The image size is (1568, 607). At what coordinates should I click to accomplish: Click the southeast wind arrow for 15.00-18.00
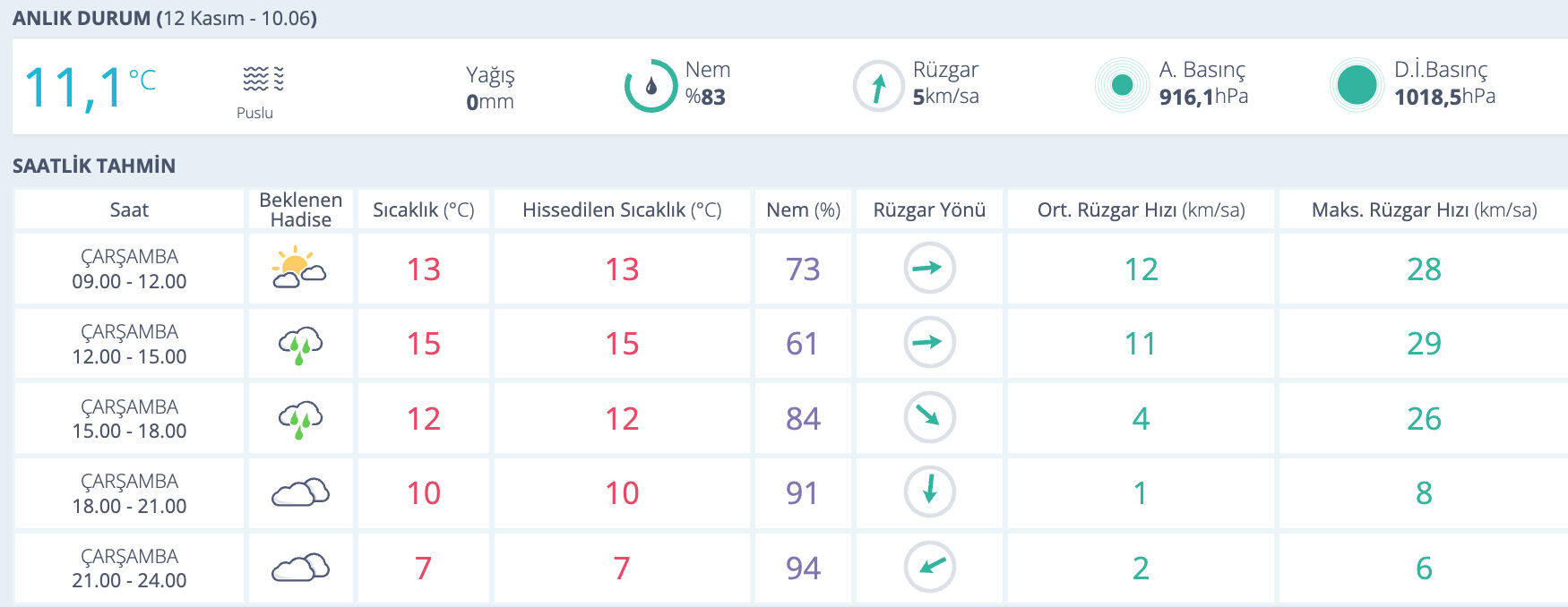tap(929, 418)
